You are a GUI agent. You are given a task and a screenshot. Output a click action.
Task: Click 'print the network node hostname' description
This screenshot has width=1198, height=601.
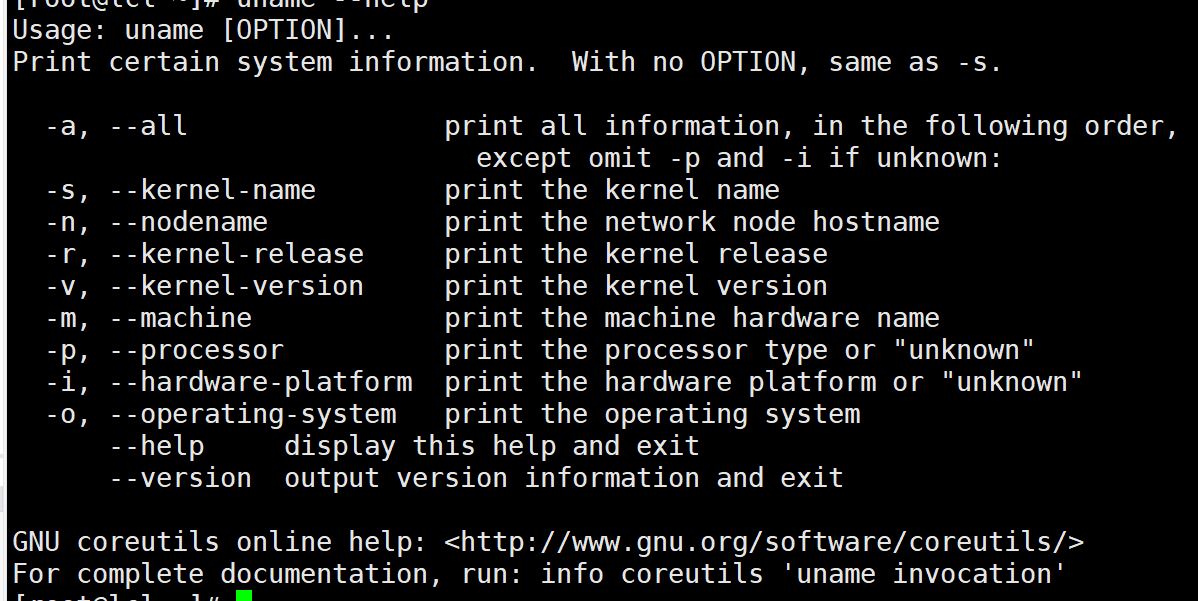[692, 222]
